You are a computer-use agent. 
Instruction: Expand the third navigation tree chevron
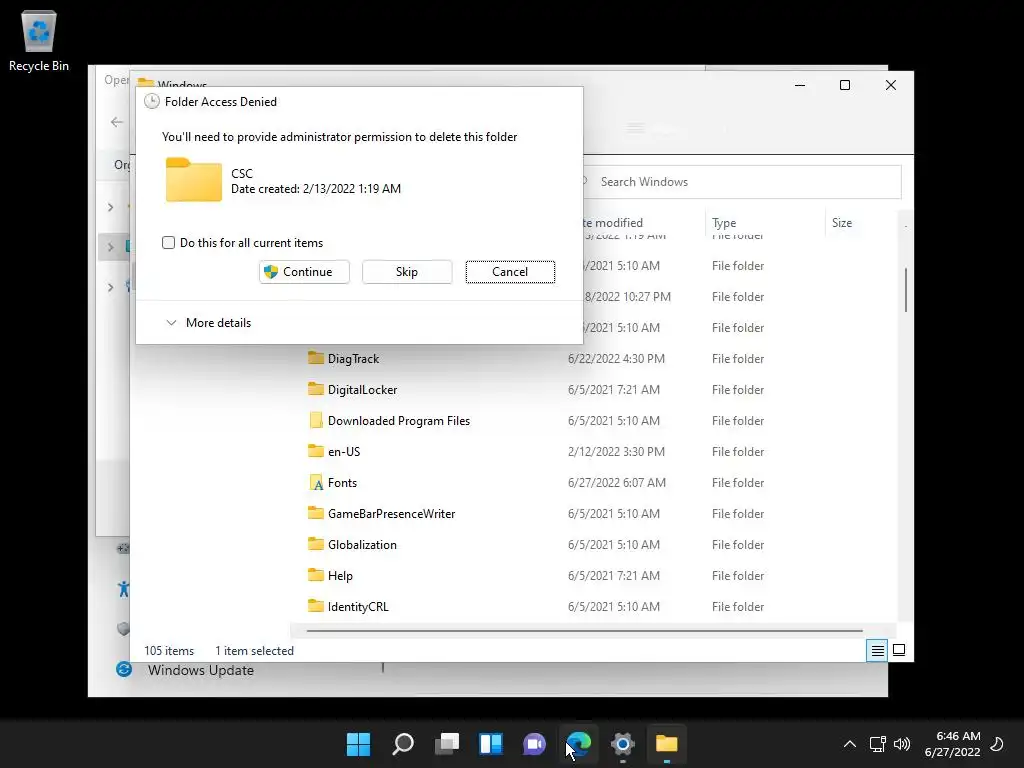(110, 287)
